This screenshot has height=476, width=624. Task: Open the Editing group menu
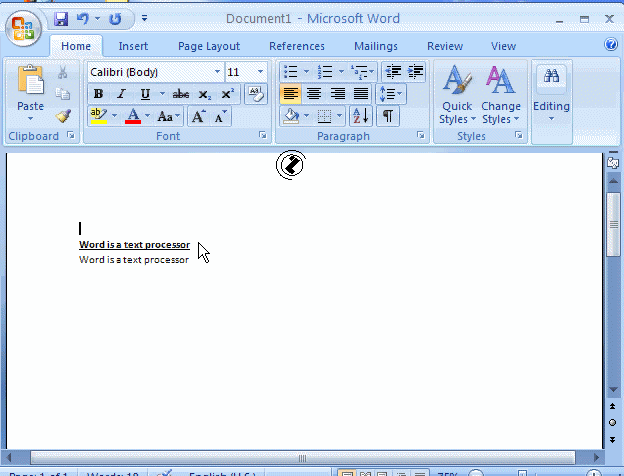[551, 95]
